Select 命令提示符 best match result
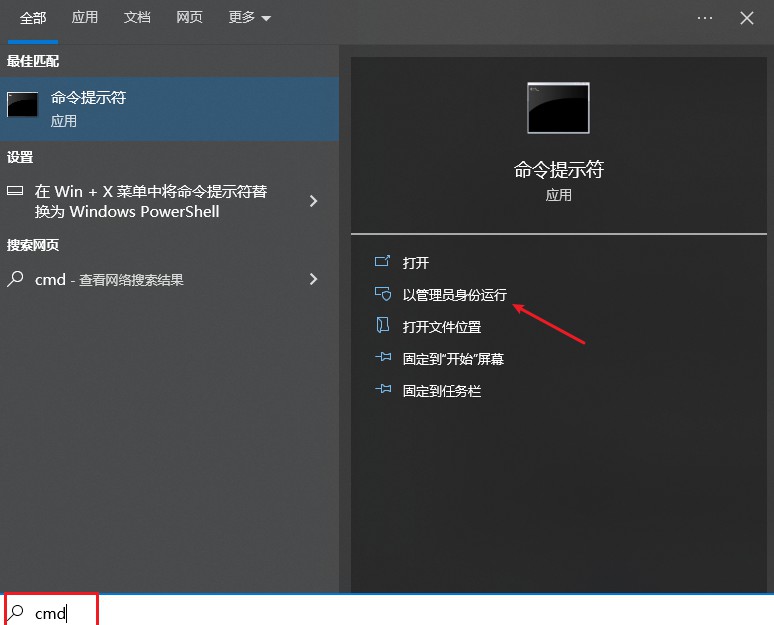 [169, 109]
